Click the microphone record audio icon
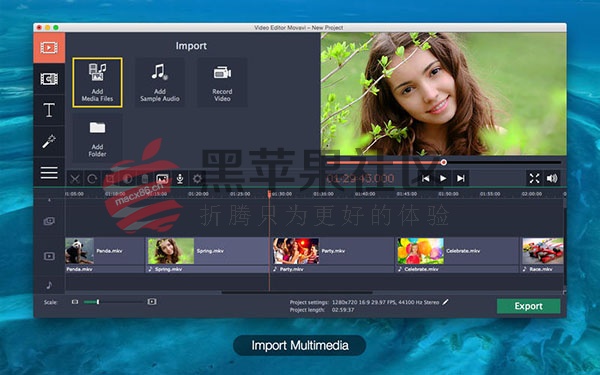This screenshot has height=375, width=600. click(180, 179)
